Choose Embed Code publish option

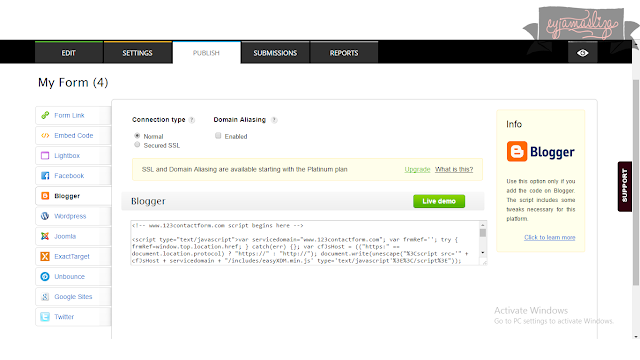tap(73, 136)
